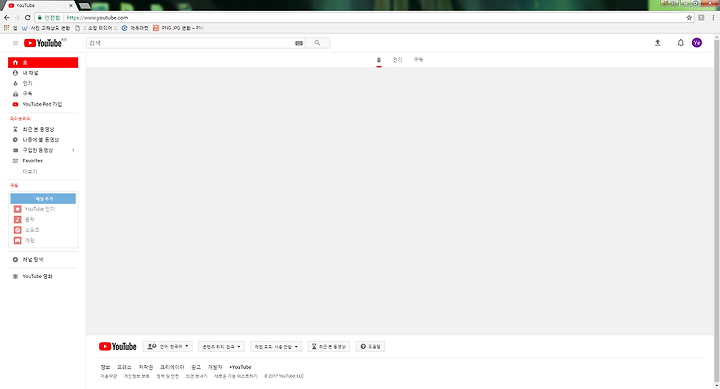The height and width of the screenshot is (389, 720).
Task: Open the footer 저작권 link
Action: coord(146,367)
